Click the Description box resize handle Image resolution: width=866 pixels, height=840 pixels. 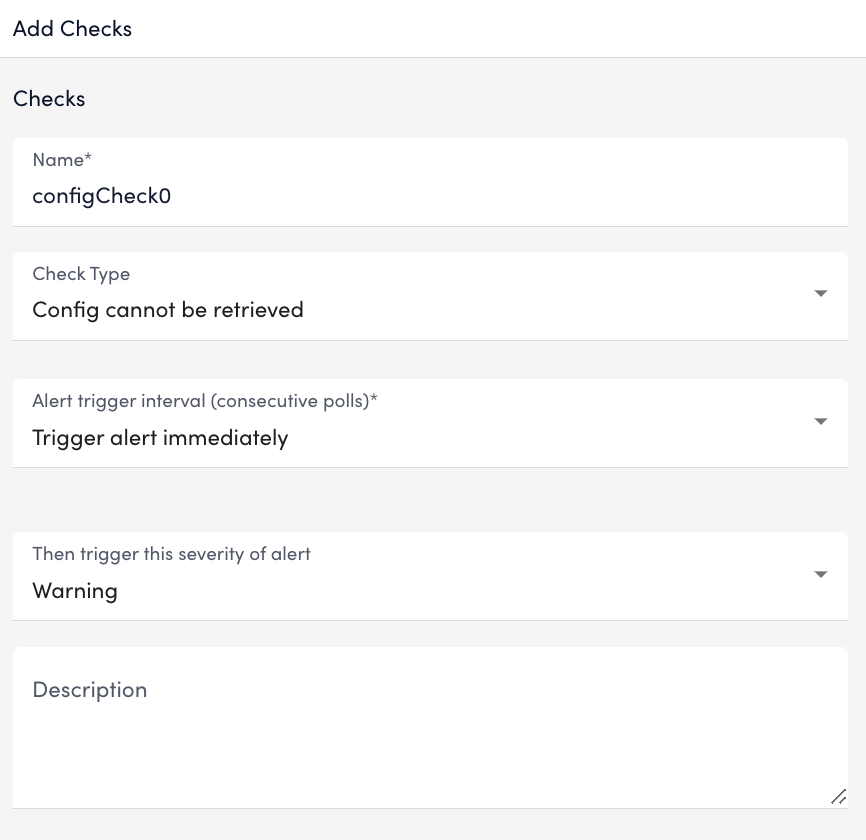[838, 796]
